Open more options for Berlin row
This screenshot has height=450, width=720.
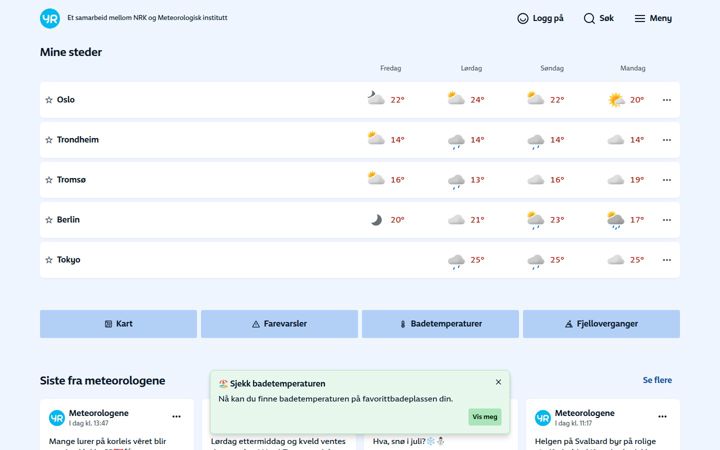pos(667,219)
